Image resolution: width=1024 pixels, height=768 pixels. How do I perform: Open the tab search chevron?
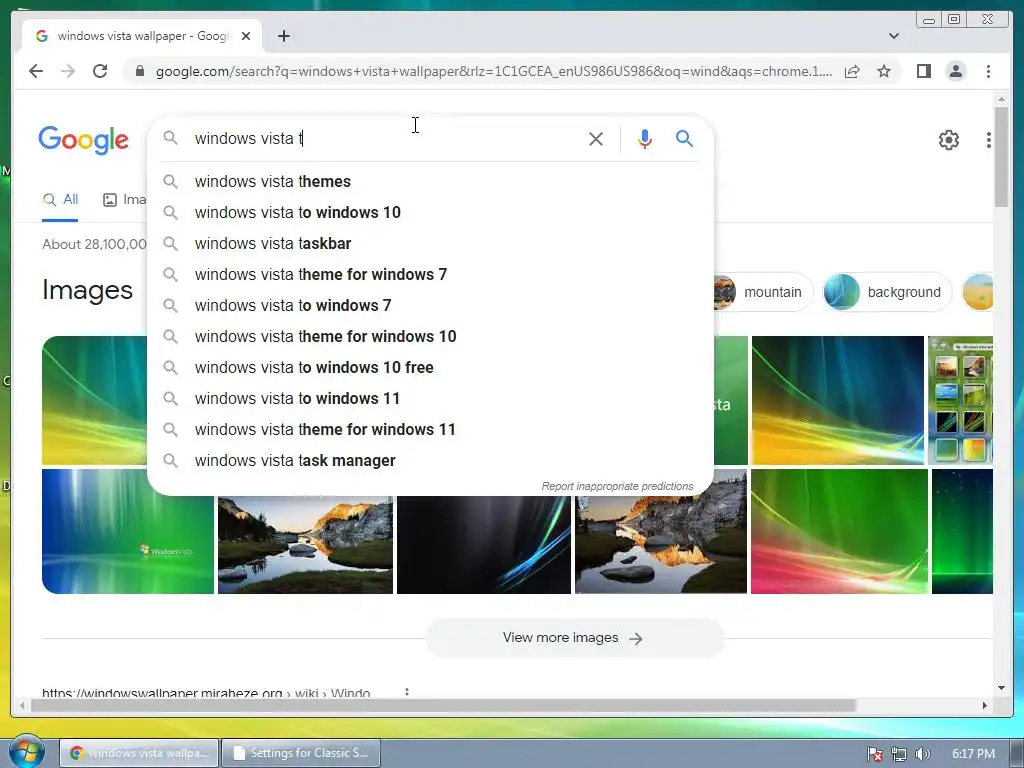[x=893, y=36]
